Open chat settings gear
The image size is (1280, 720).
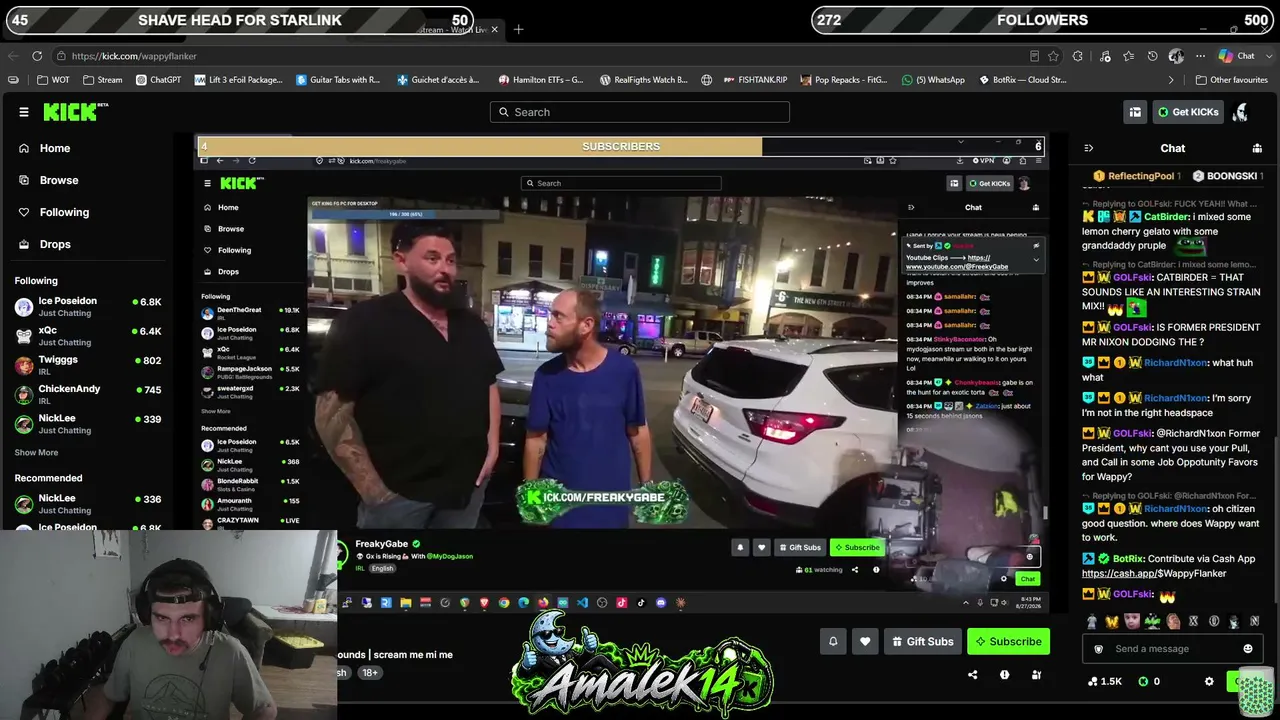coord(1209,681)
